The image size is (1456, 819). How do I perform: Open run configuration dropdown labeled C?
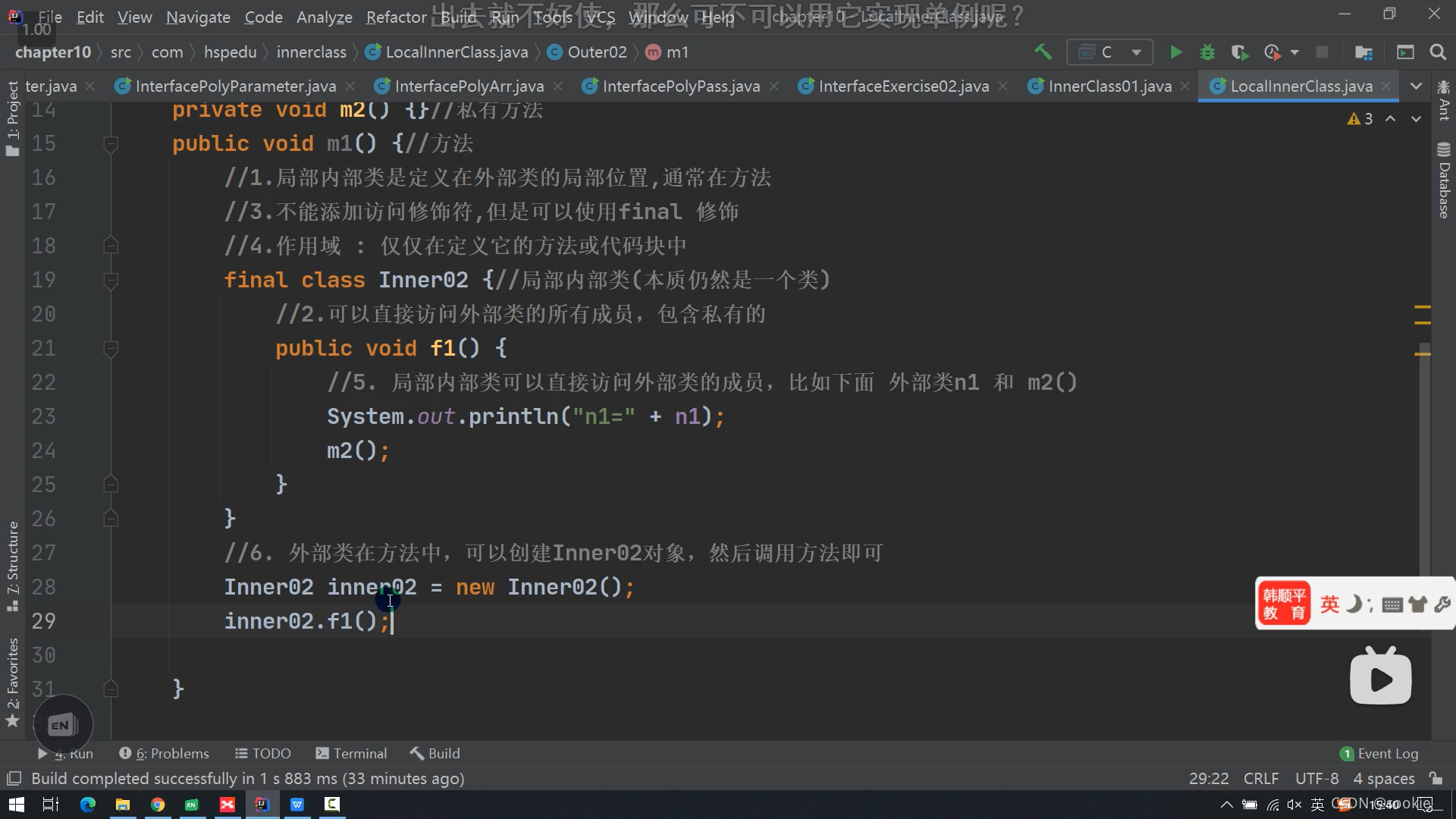coord(1109,52)
